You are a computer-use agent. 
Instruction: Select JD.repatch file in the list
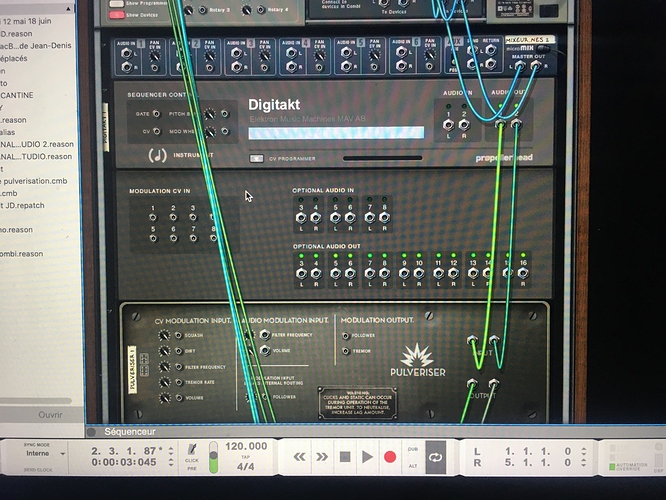point(23,205)
